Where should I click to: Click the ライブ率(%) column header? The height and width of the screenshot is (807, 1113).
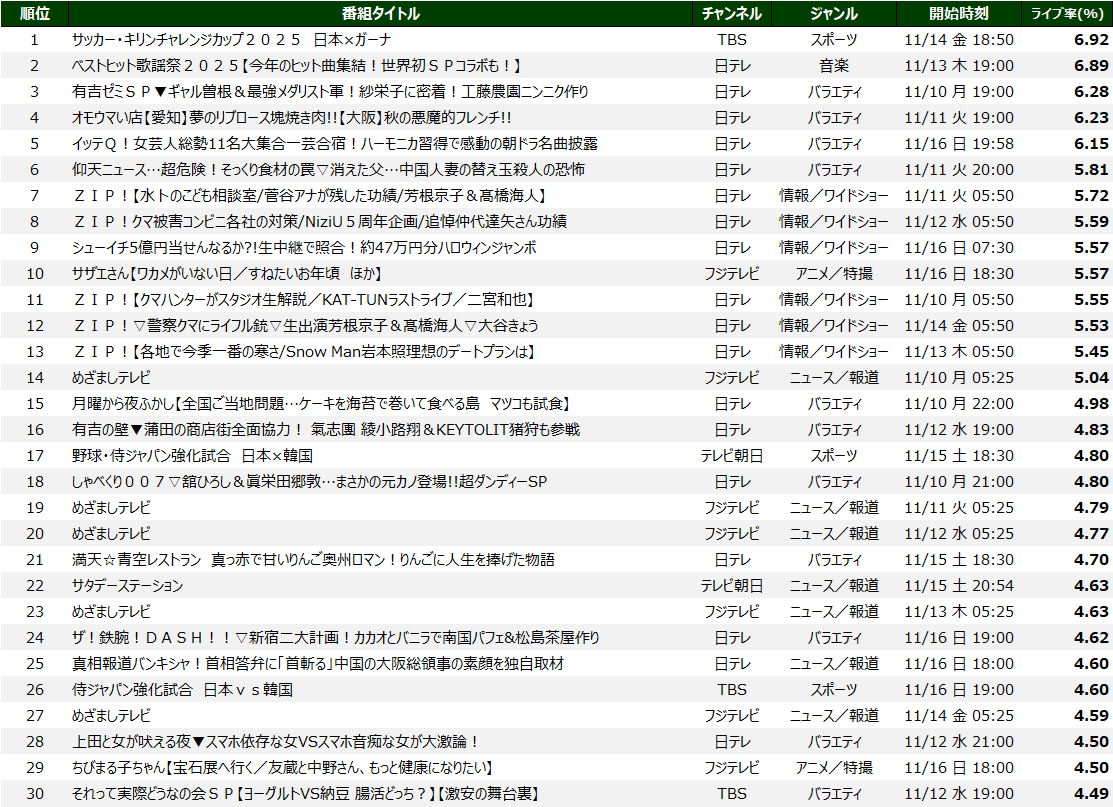pos(1068,13)
